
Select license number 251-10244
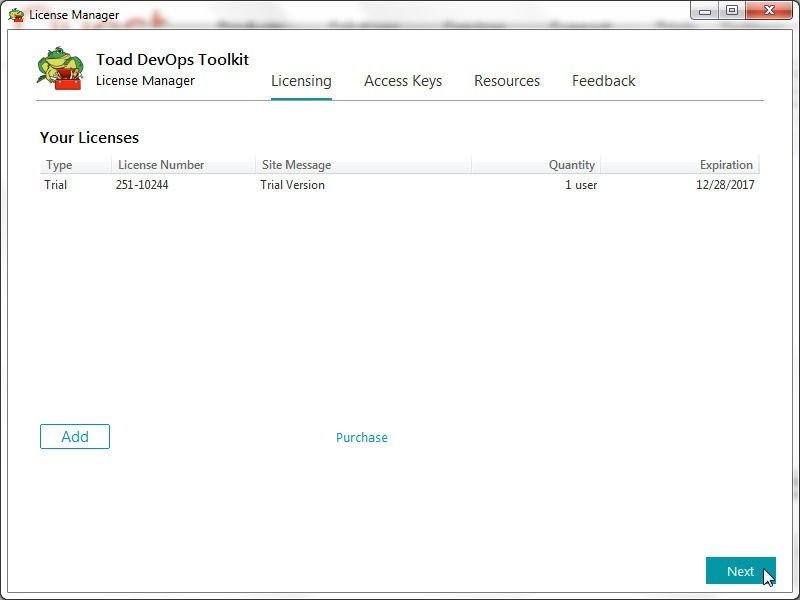pos(142,185)
